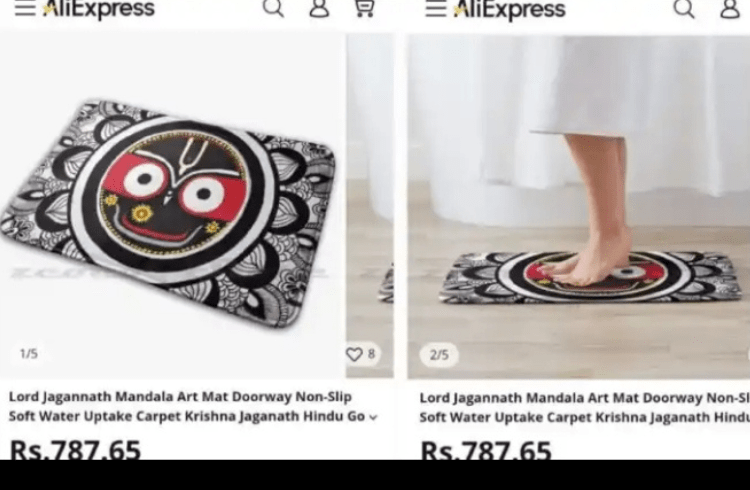Click the search magnifier in left header
The image size is (750, 490).
(x=273, y=8)
